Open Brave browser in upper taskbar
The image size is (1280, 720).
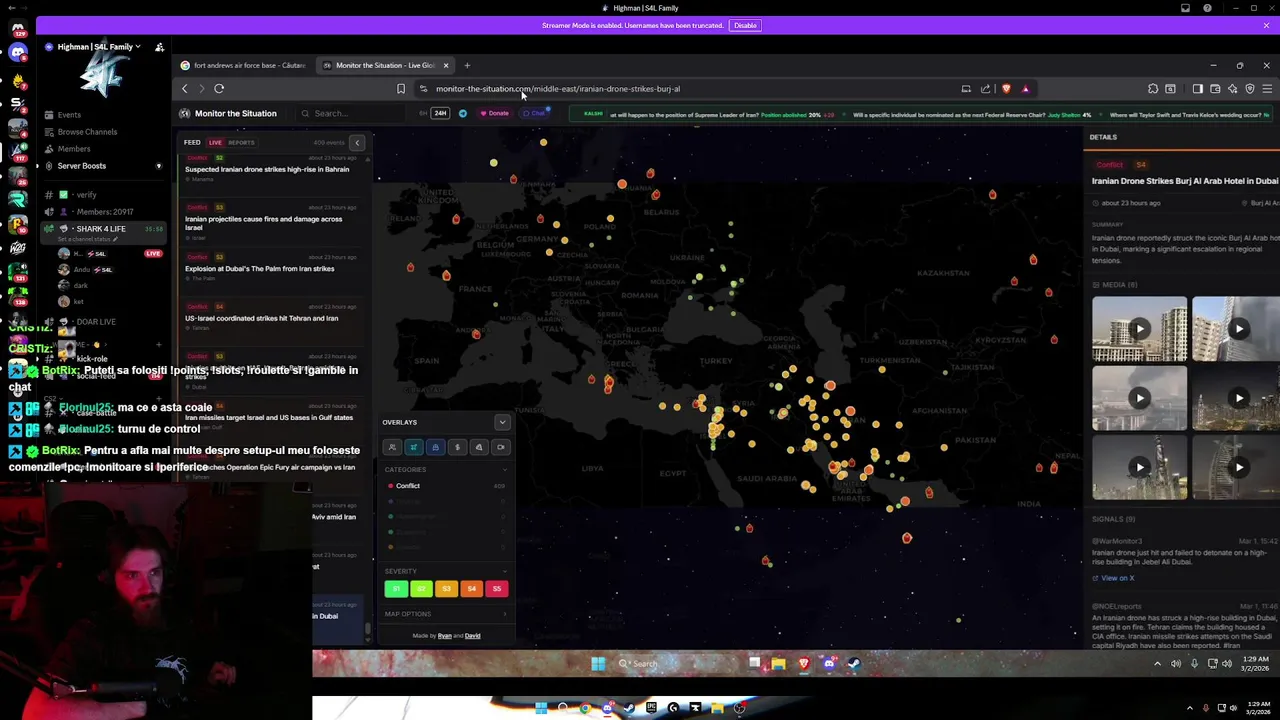coord(803,663)
